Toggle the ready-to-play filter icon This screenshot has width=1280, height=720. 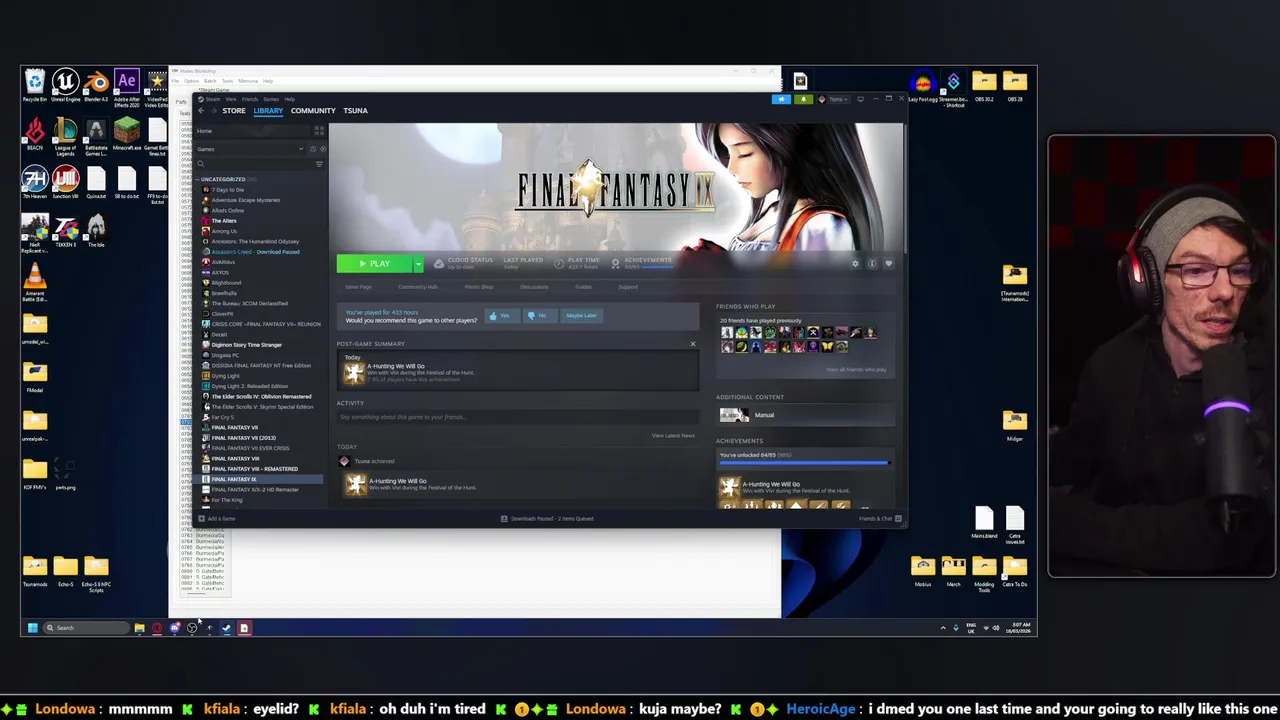point(322,149)
